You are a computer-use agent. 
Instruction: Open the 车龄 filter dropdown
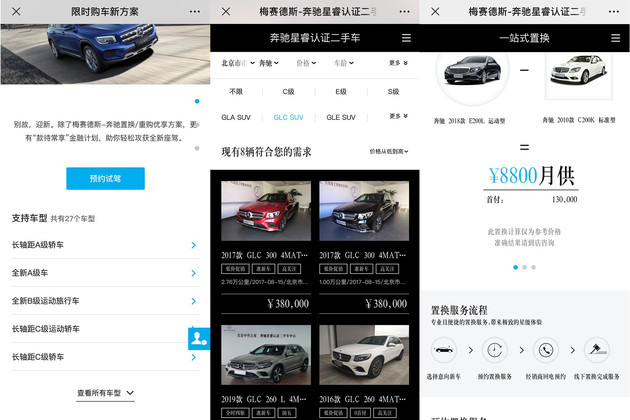click(344, 63)
